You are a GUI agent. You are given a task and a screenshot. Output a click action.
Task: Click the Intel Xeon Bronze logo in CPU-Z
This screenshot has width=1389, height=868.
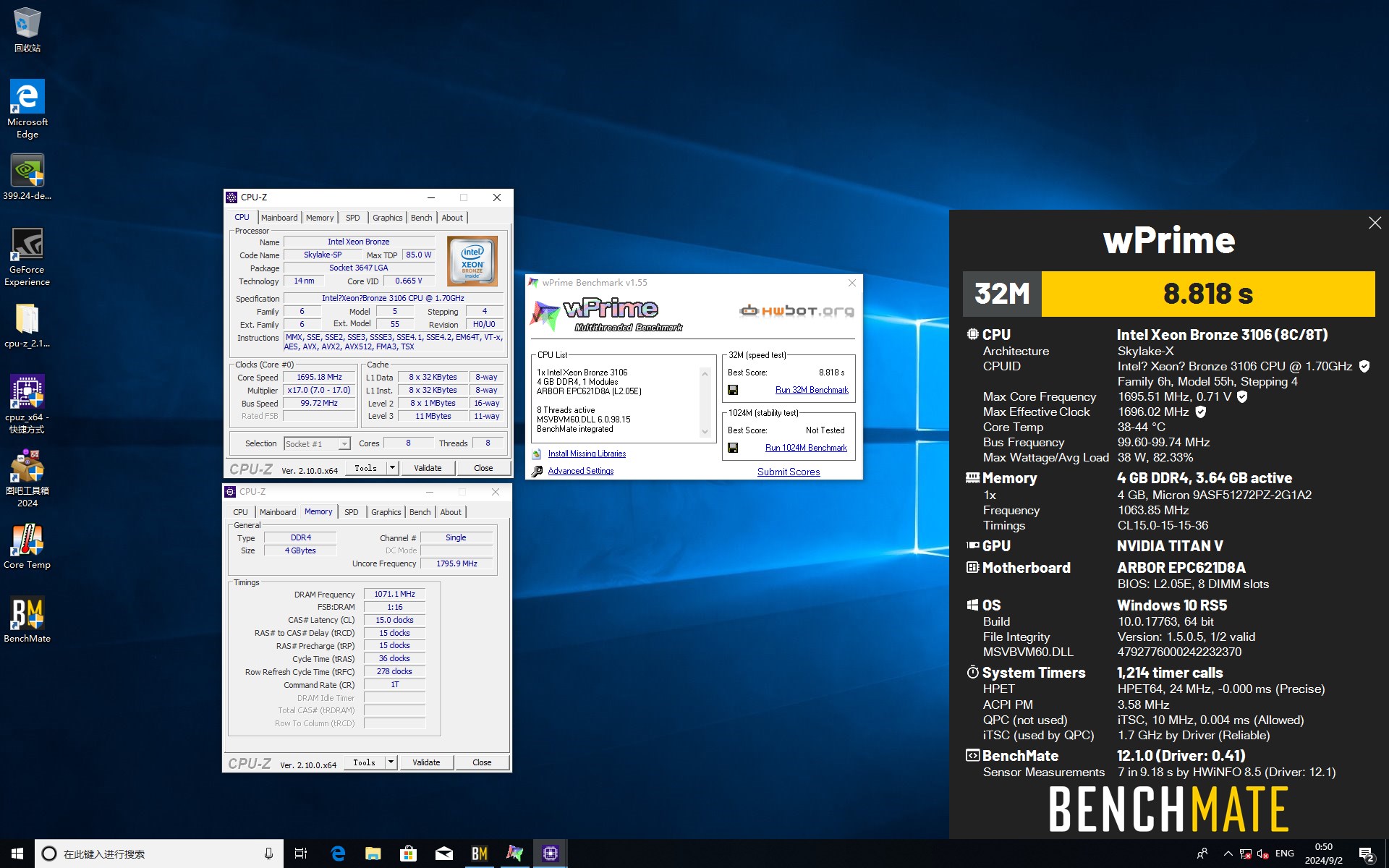pyautogui.click(x=472, y=261)
